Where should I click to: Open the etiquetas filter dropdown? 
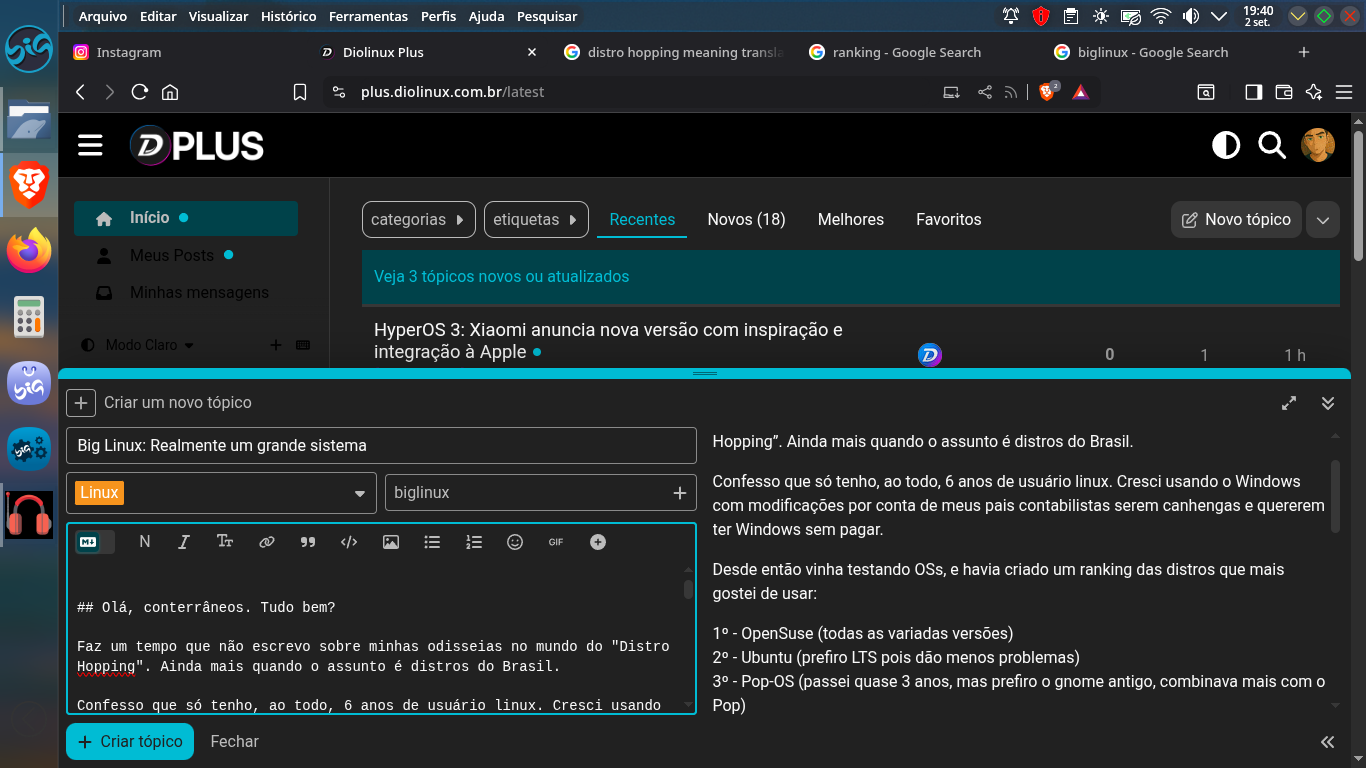coord(536,220)
